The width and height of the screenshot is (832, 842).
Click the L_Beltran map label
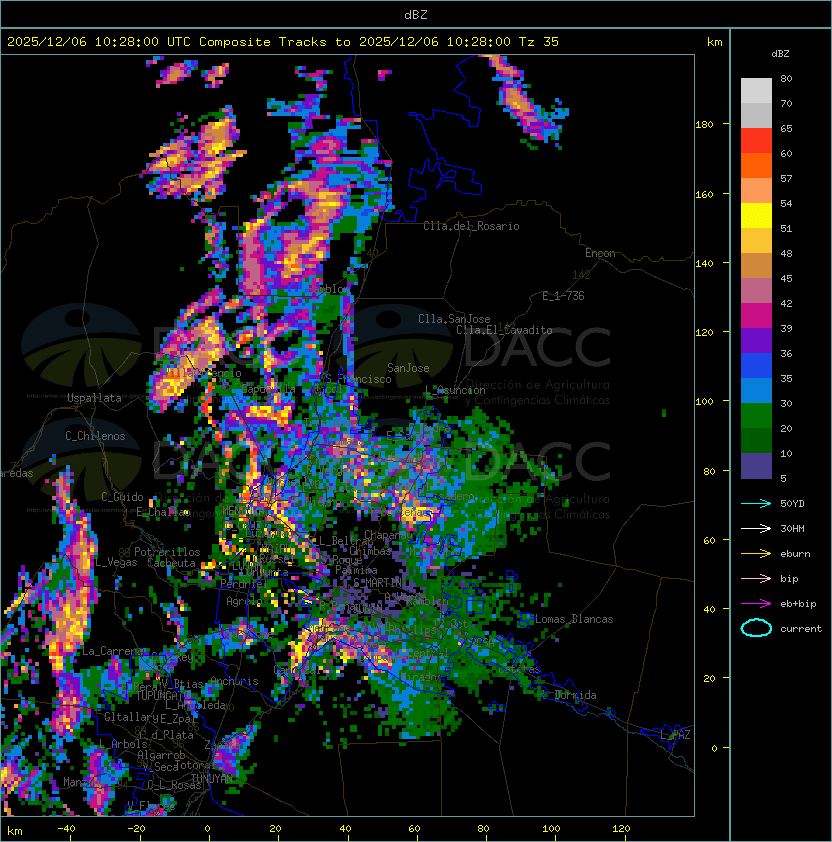tap(346, 541)
